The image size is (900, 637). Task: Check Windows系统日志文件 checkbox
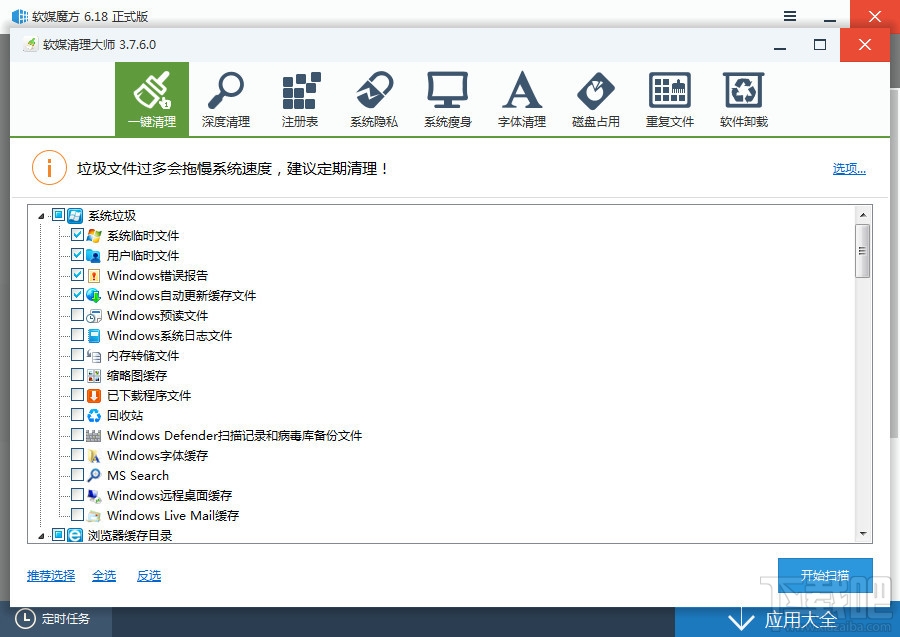(x=77, y=335)
